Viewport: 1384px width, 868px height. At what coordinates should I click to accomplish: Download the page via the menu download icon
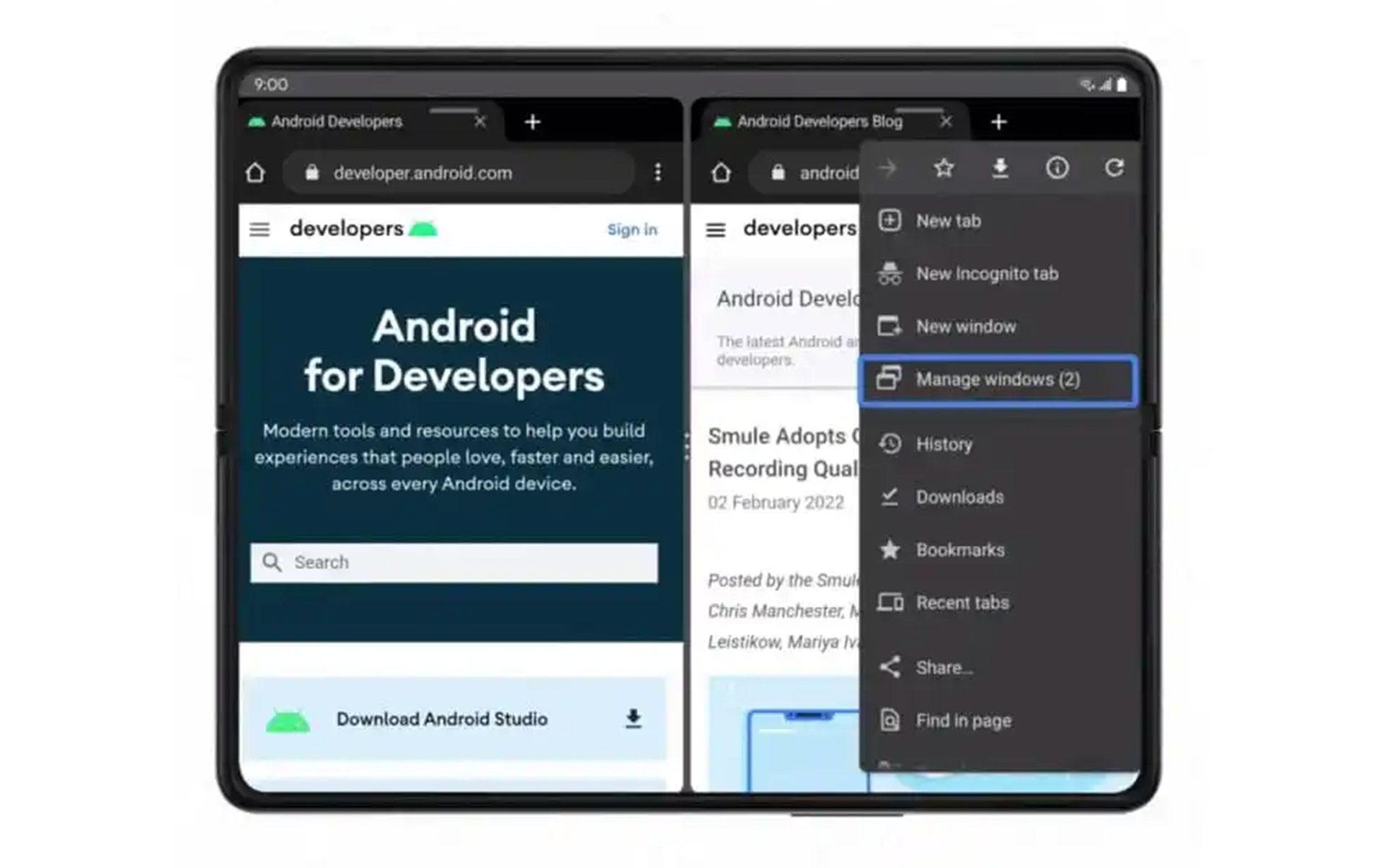[x=1000, y=169]
